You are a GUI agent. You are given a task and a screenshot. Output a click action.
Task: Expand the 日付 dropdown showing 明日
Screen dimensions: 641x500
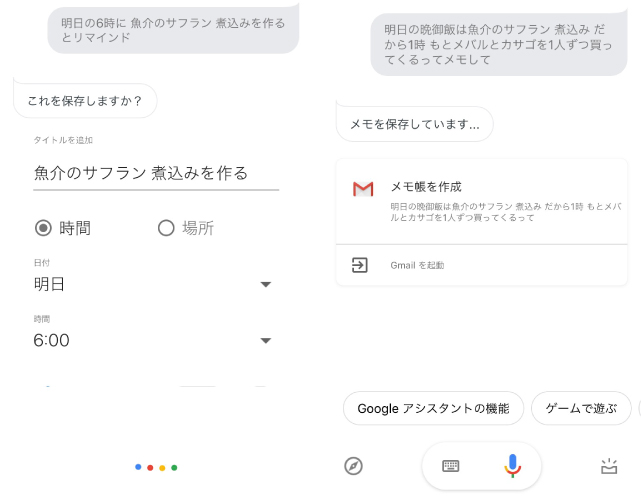coord(153,284)
